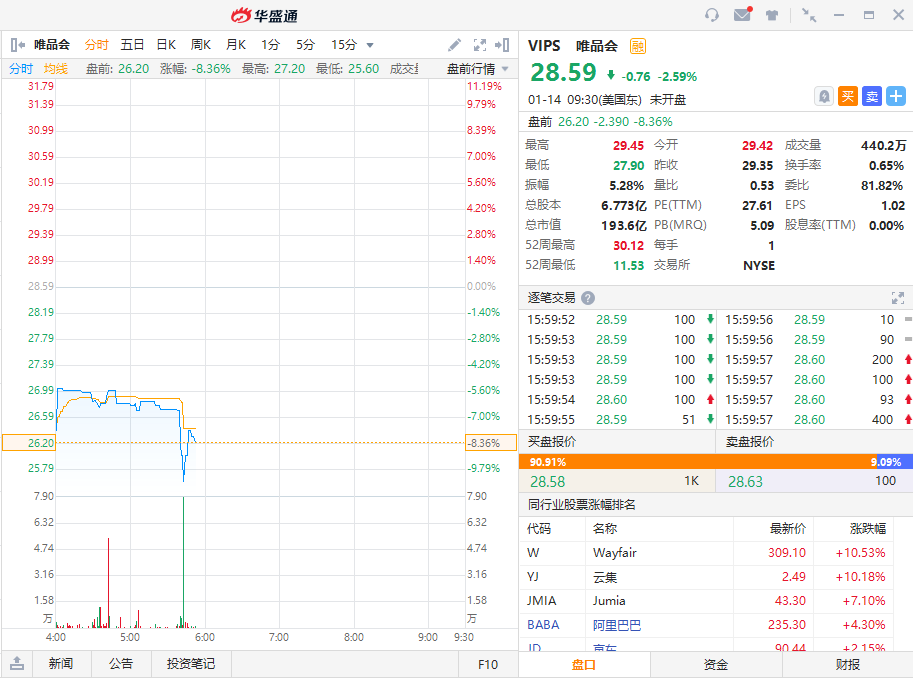This screenshot has width=913, height=678.
Task: Click the share icon beside 新闻
Action: click(17, 663)
